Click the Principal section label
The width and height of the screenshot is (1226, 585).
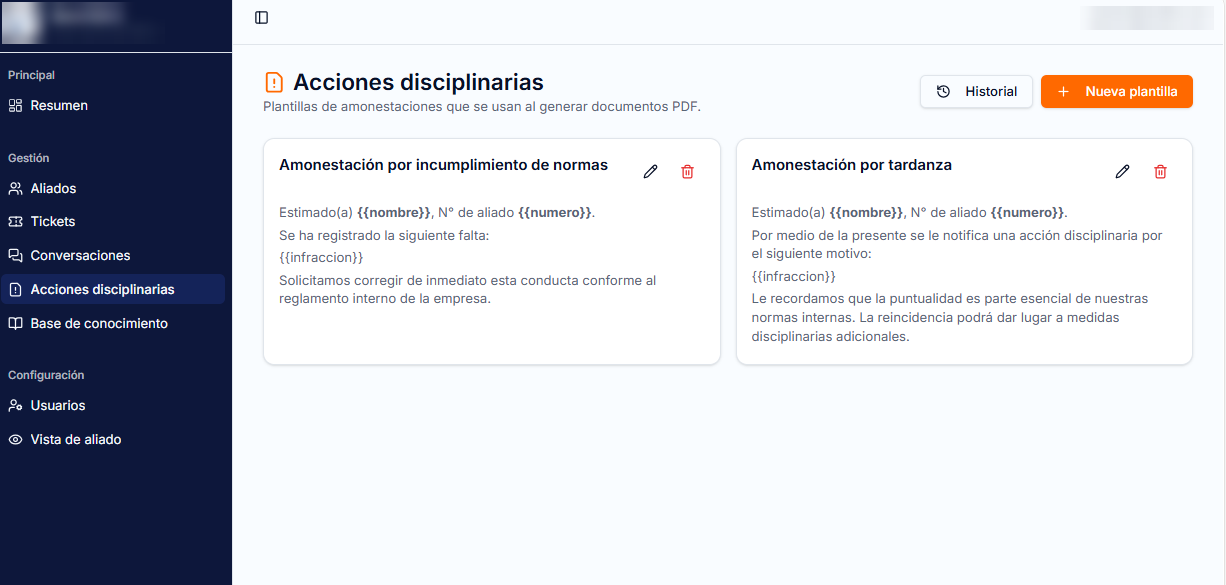coord(31,75)
